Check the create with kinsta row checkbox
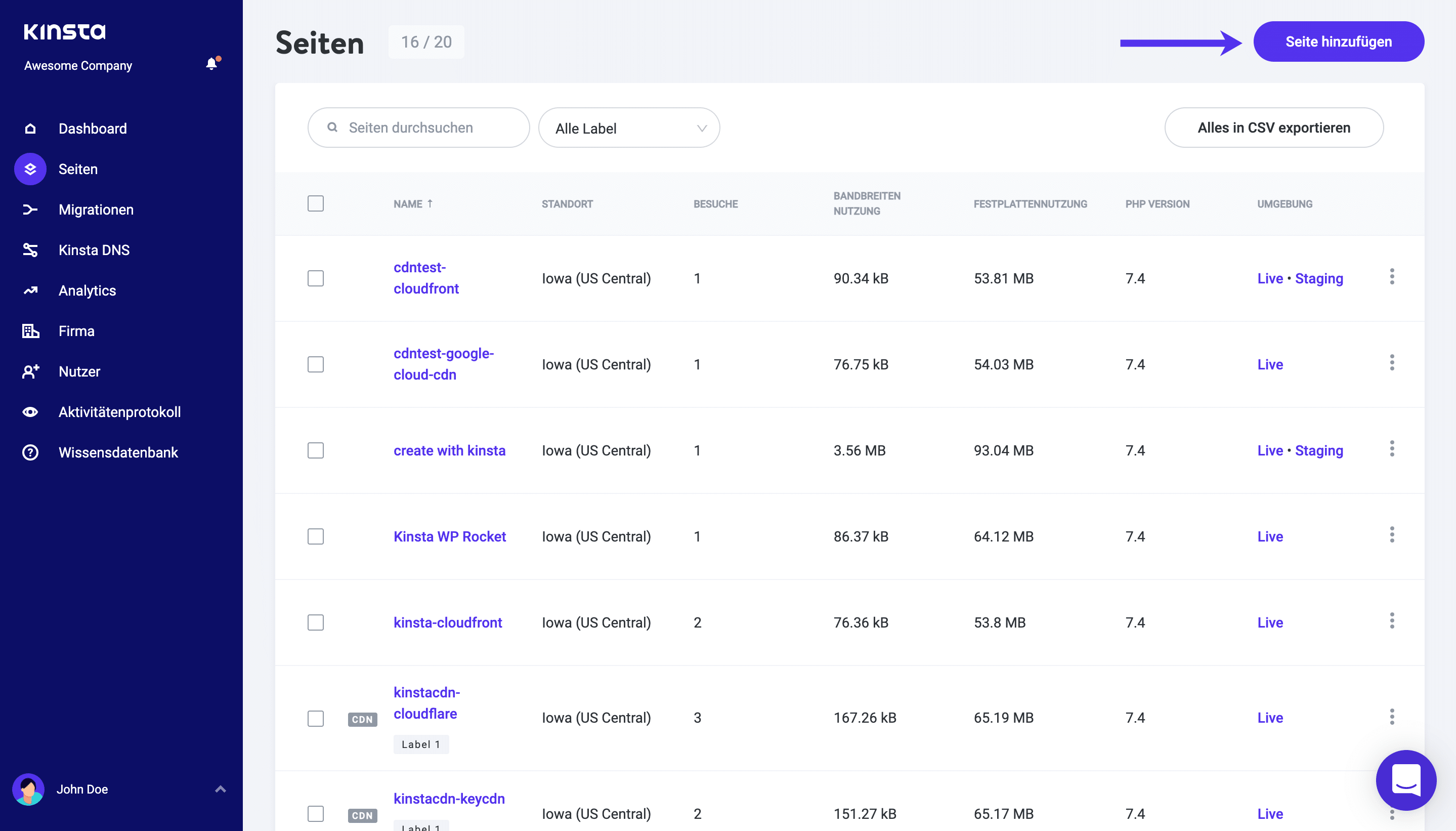Viewport: 1456px width, 831px height. pyautogui.click(x=316, y=450)
